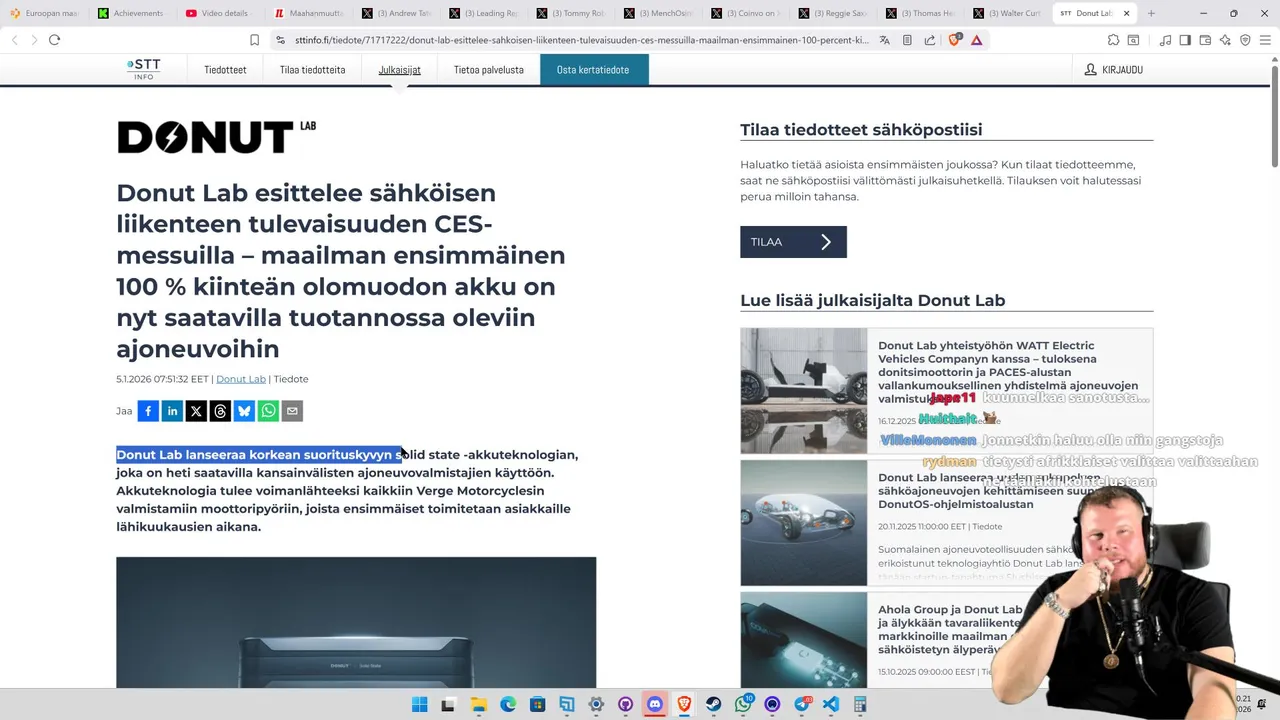Toggle the browser sidebar panel icon
Image resolution: width=1280 pixels, height=720 pixels.
pos(1185,40)
